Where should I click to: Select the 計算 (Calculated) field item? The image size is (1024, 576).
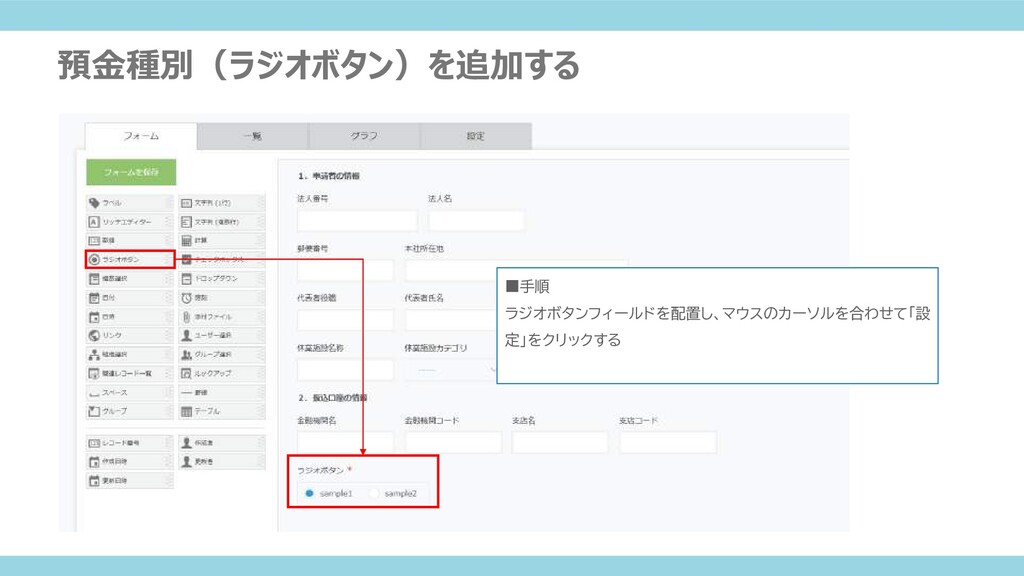222,241
